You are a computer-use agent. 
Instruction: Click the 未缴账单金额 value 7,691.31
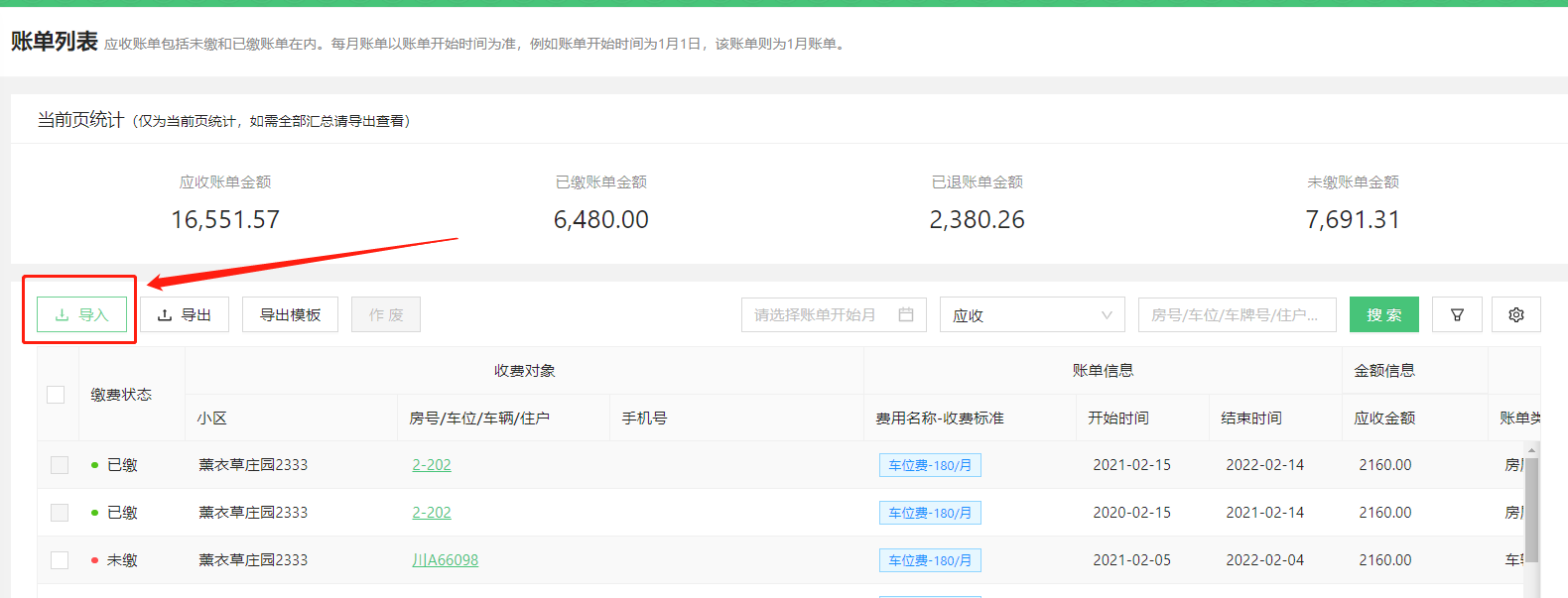1353,219
